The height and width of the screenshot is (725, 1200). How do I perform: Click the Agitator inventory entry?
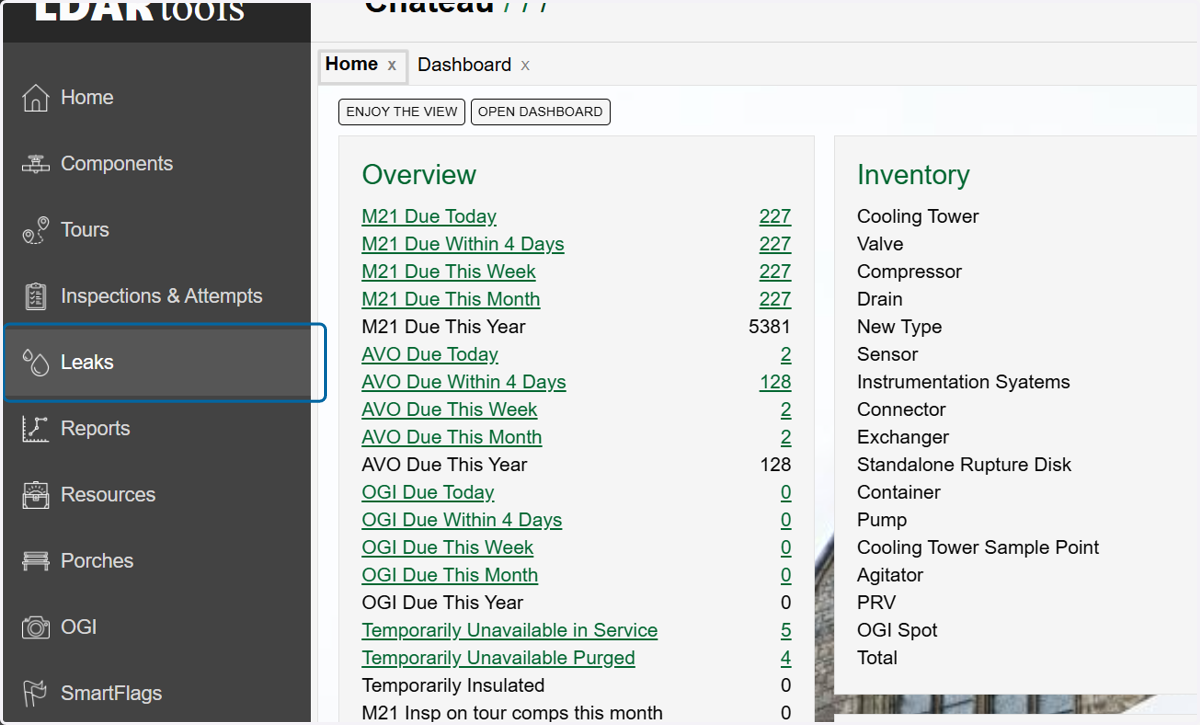coord(890,575)
